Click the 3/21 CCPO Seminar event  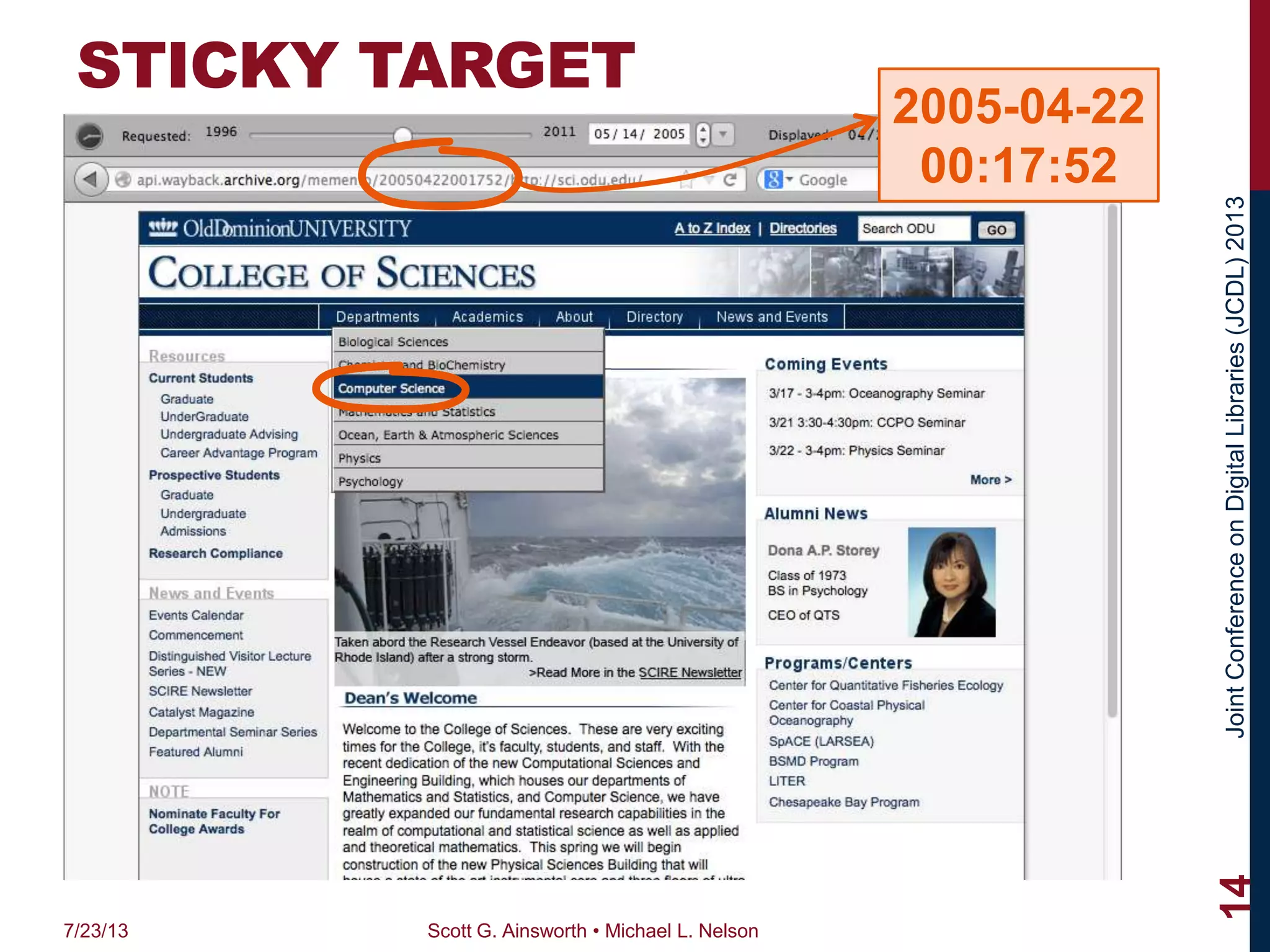click(x=867, y=422)
